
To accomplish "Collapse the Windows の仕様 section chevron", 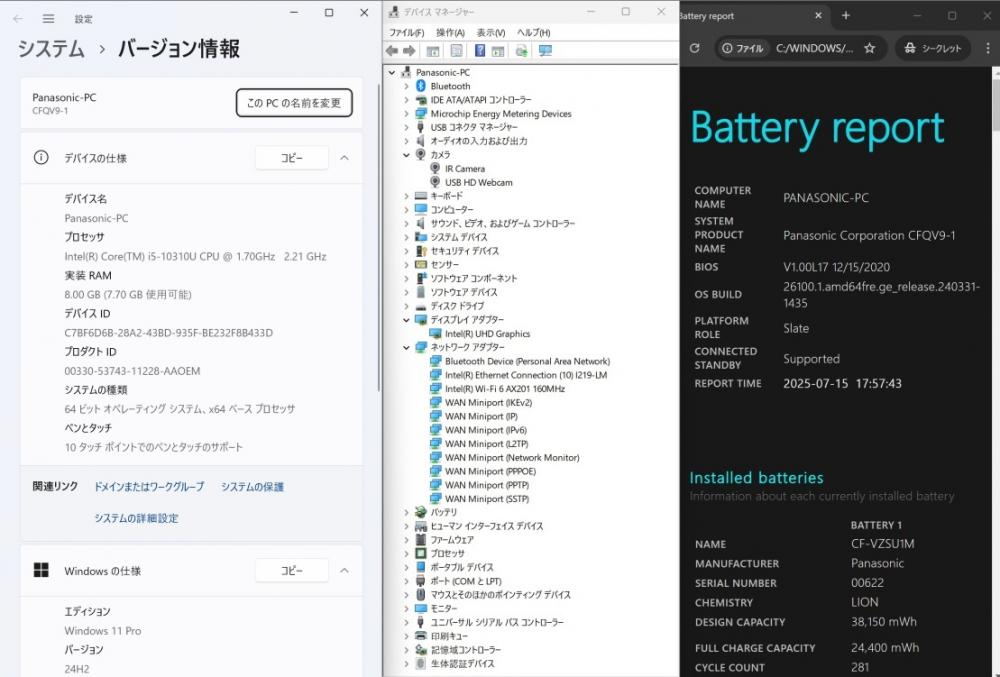I will [x=344, y=570].
